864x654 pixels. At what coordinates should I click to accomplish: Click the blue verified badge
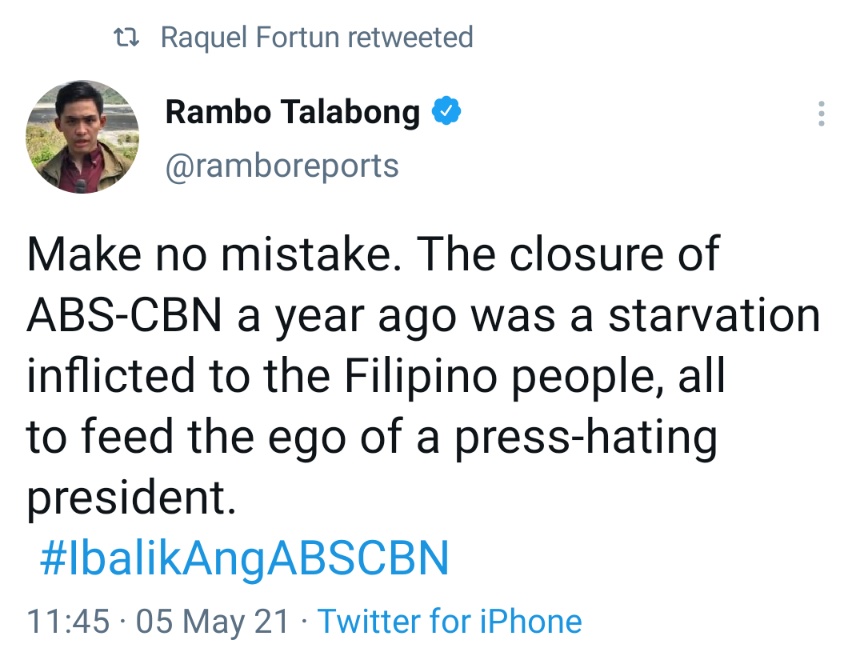[446, 112]
